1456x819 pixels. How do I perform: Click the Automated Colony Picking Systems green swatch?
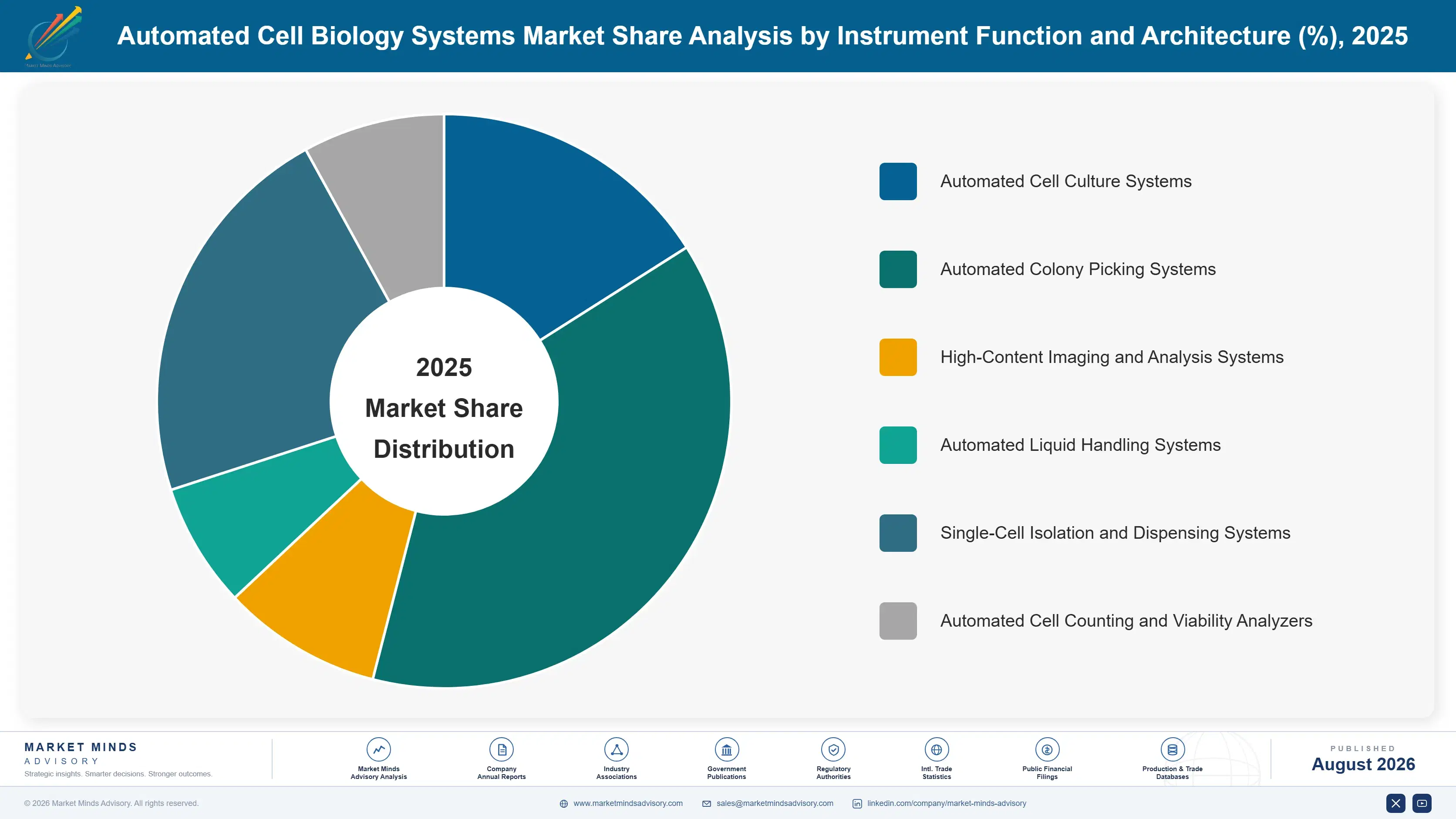pos(897,269)
